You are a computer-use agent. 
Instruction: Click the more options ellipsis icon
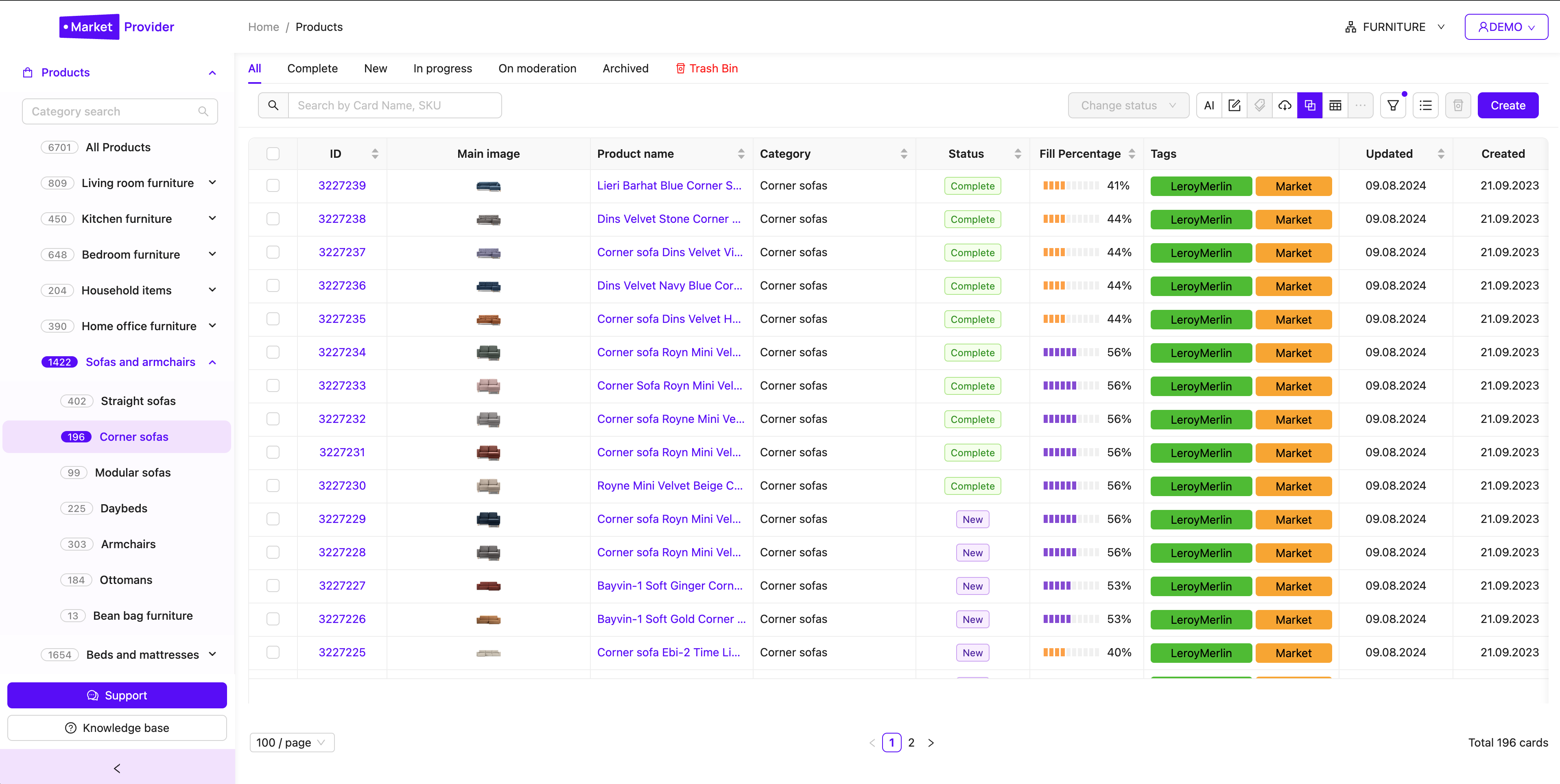point(1360,105)
